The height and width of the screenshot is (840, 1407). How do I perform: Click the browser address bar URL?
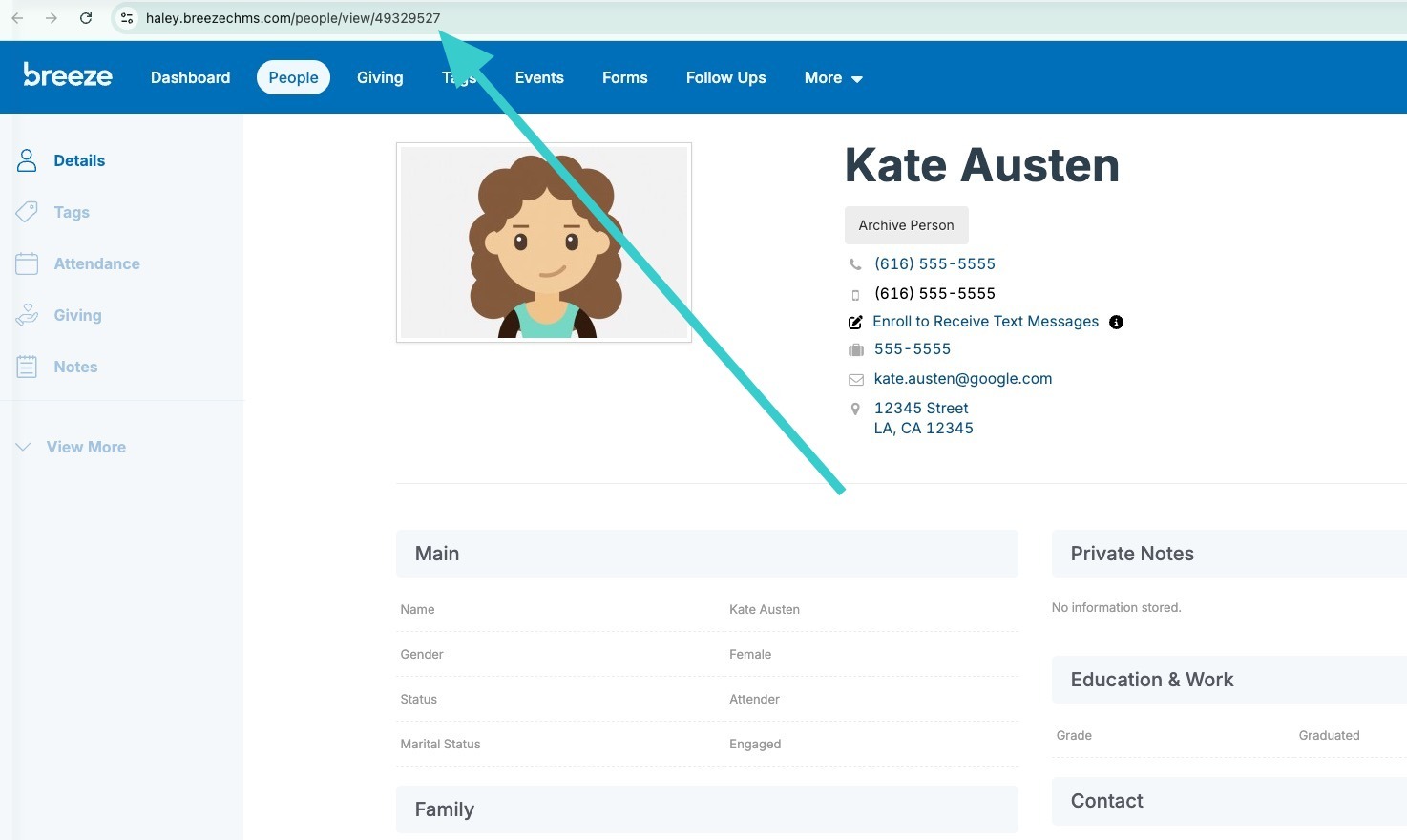(293, 18)
